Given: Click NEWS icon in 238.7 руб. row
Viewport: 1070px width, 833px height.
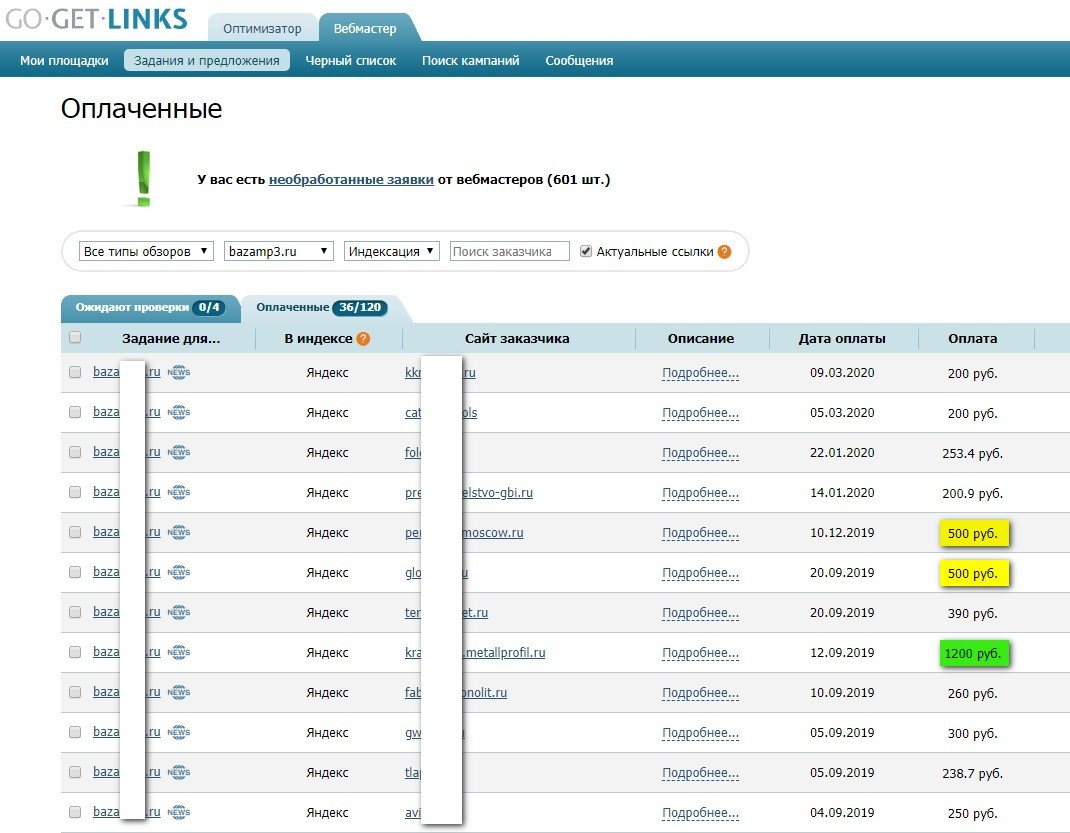Looking at the screenshot, I should [x=179, y=772].
